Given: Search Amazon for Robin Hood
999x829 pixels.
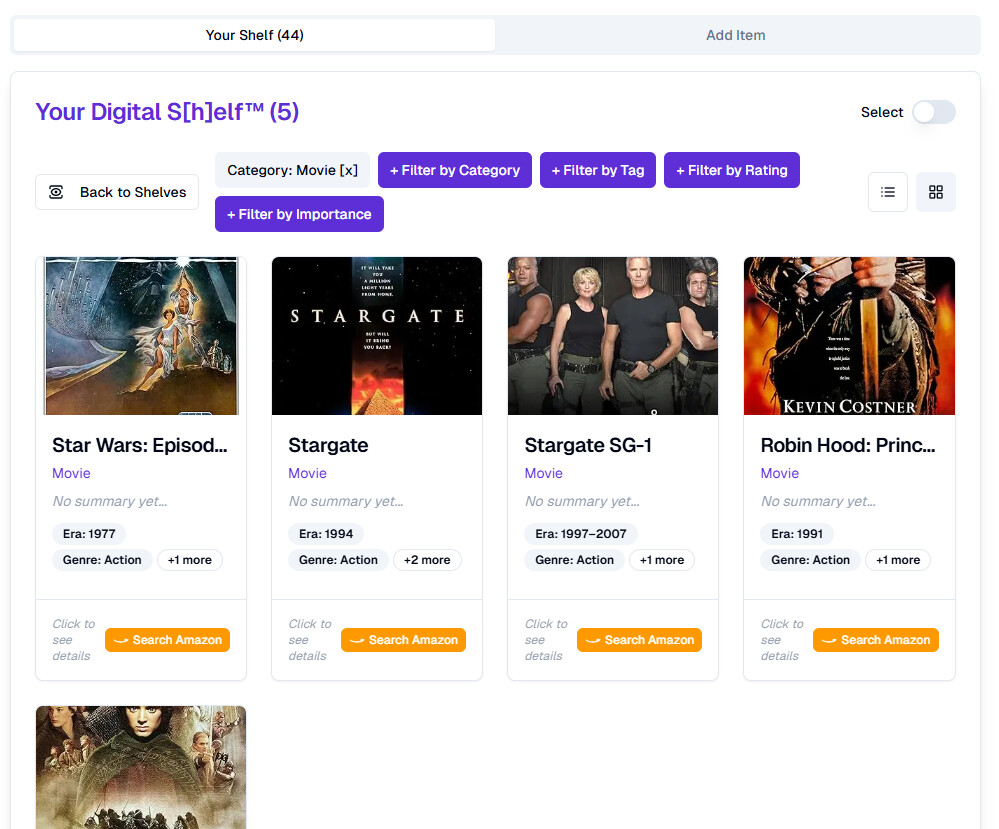Looking at the screenshot, I should 875,640.
